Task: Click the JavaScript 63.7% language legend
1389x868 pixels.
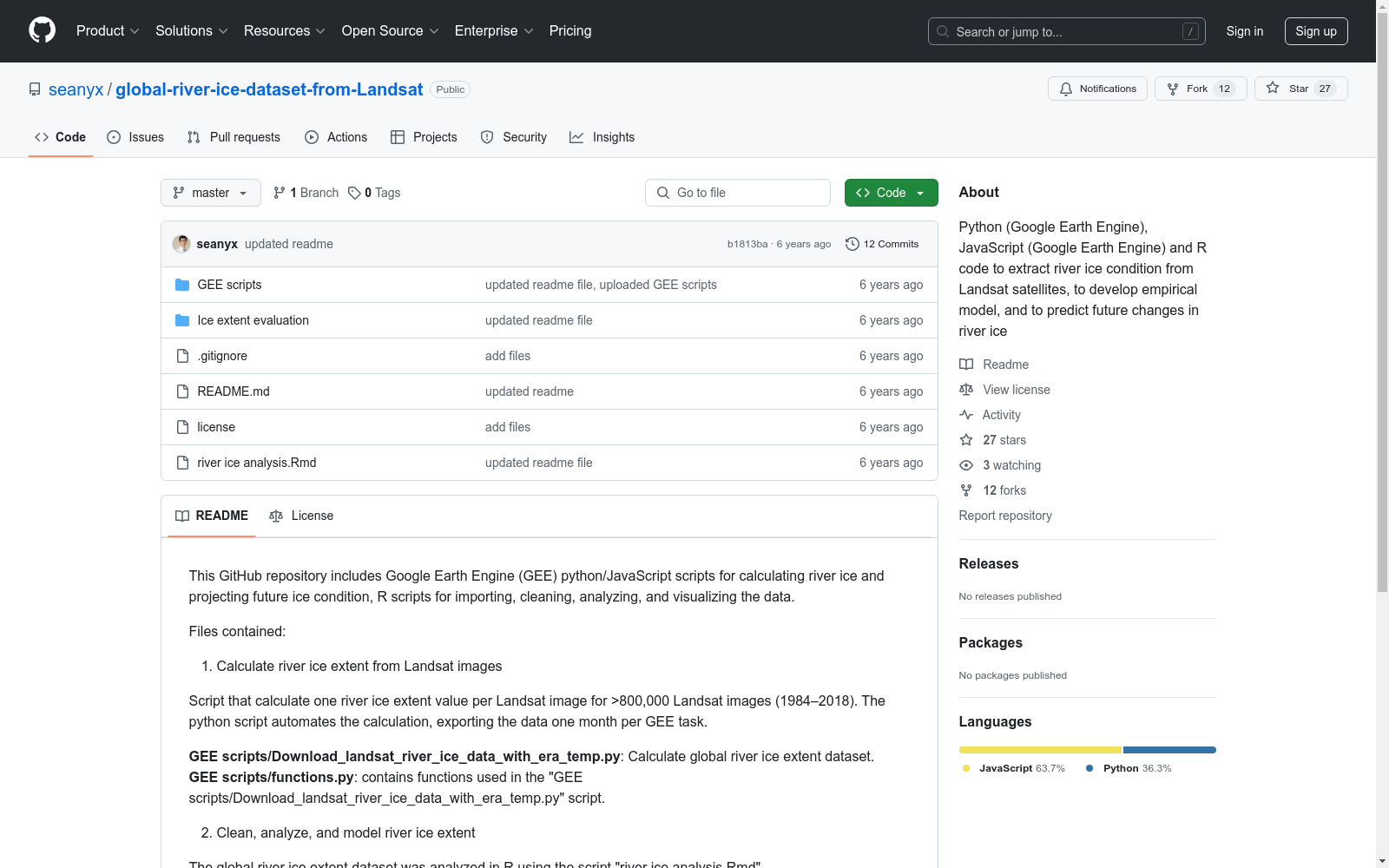Action: point(1013,768)
